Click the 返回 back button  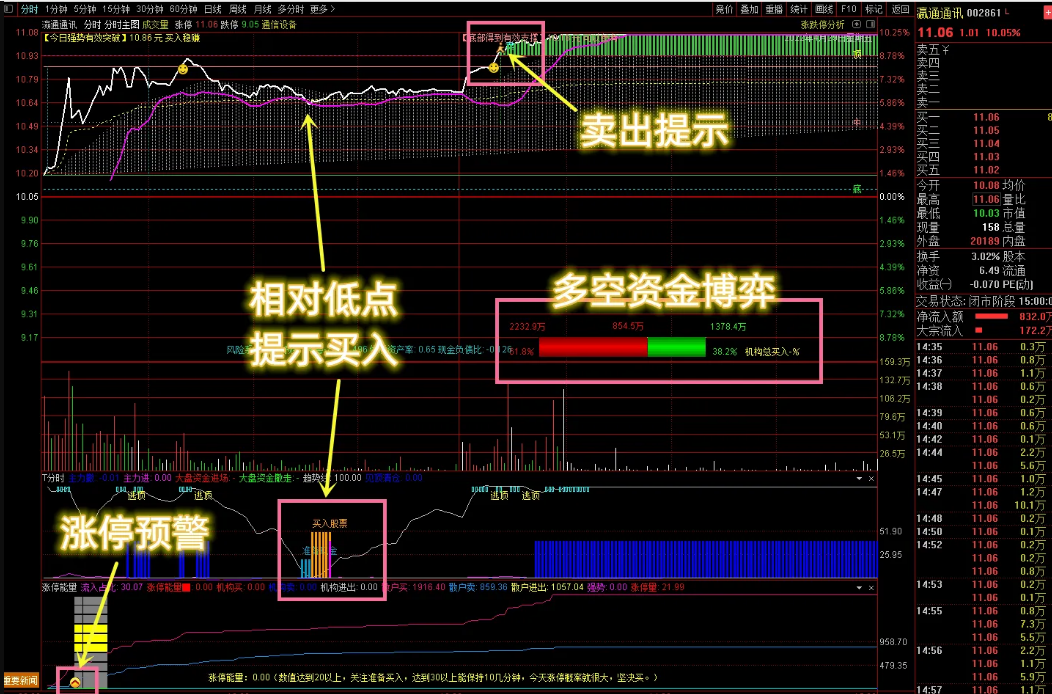(x=900, y=9)
